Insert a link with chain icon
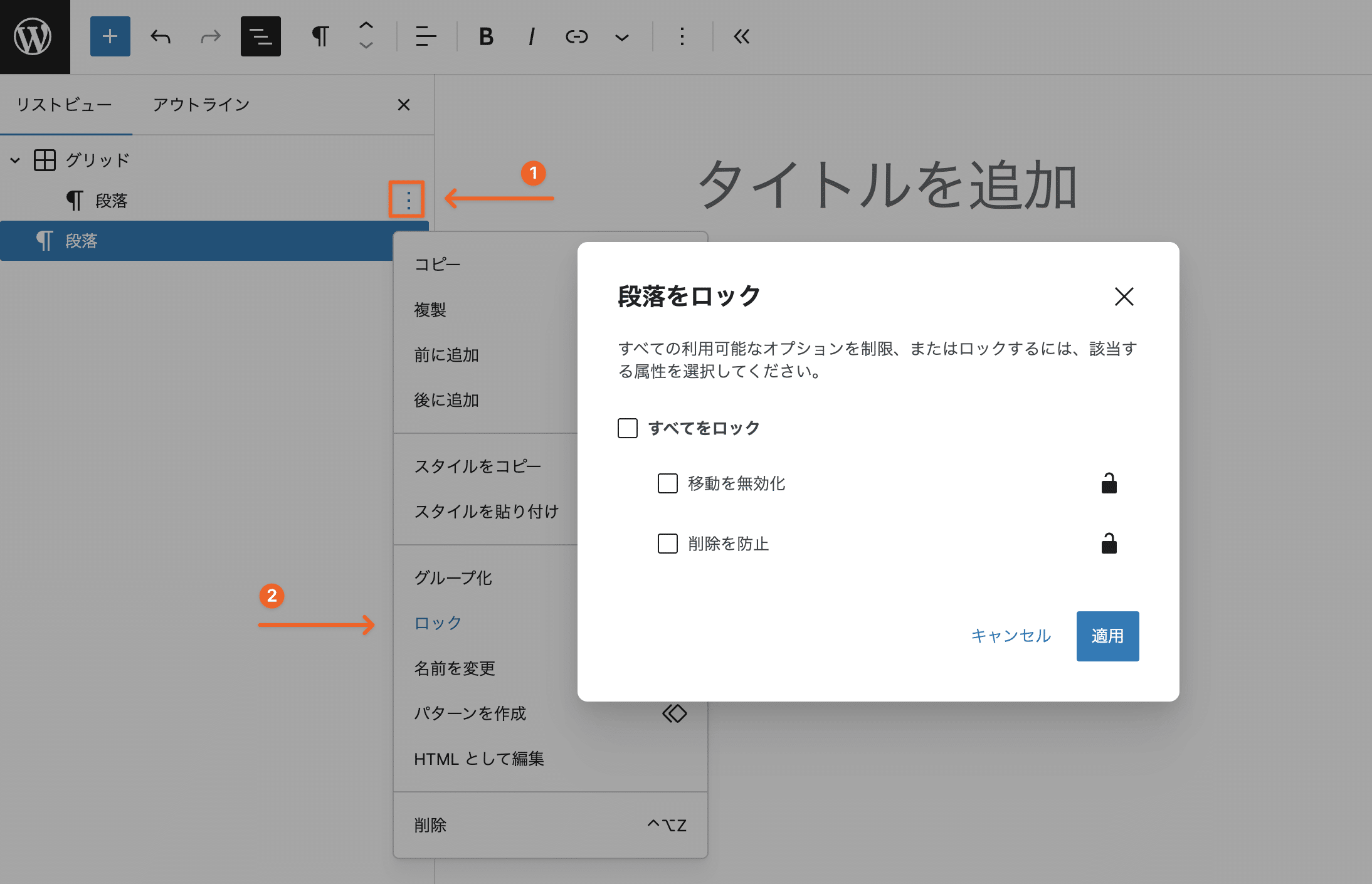Screen dimensions: 1372x884 pos(577,36)
